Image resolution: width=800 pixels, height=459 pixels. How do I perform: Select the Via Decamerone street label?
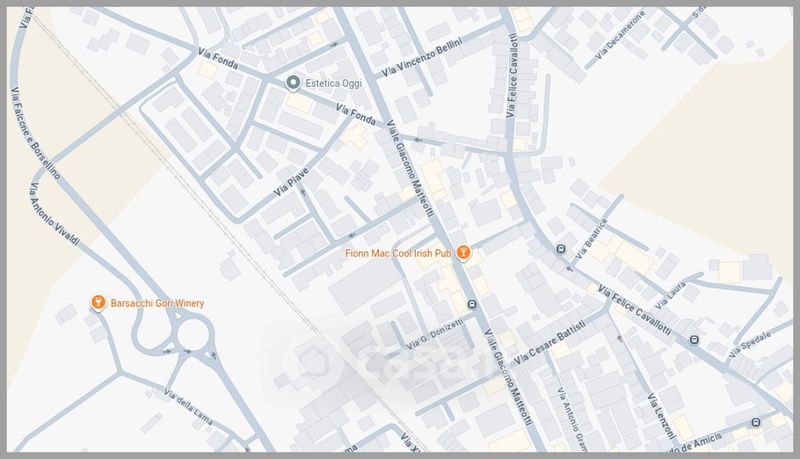620,35
